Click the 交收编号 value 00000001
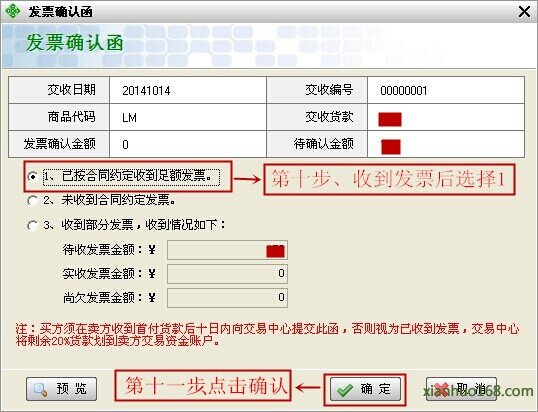Screen dimensions: 538x412 pyautogui.click(x=404, y=91)
